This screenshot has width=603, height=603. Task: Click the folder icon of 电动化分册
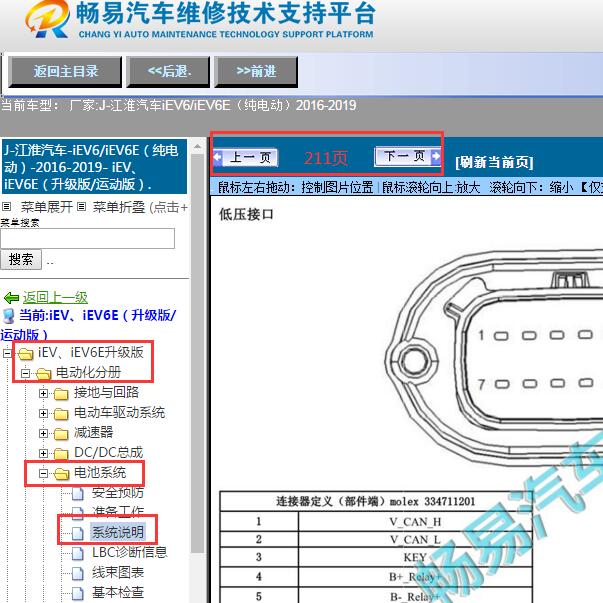tap(44, 373)
